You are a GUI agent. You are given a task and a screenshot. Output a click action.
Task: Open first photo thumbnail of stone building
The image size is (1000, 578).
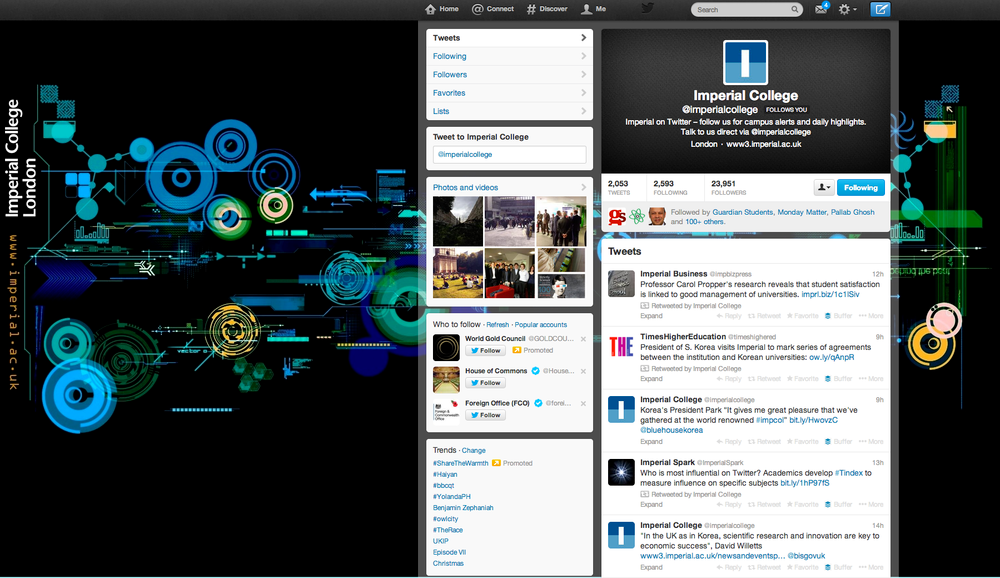(458, 221)
